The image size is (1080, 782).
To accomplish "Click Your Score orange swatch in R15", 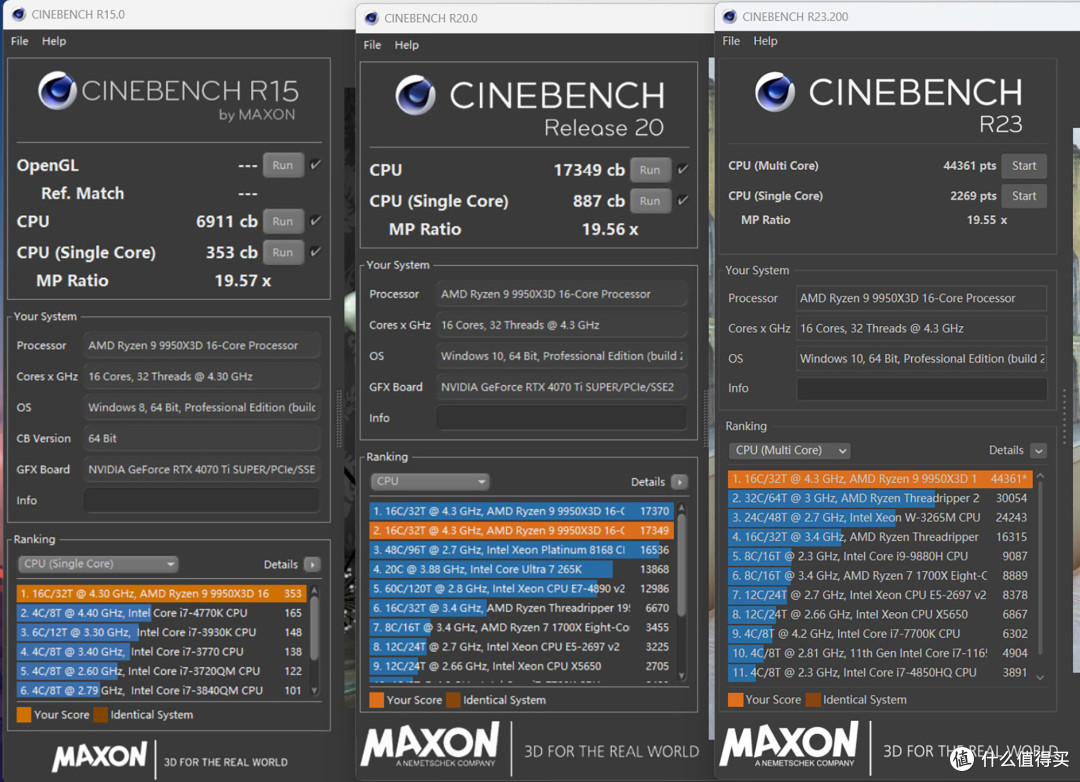I will point(24,714).
